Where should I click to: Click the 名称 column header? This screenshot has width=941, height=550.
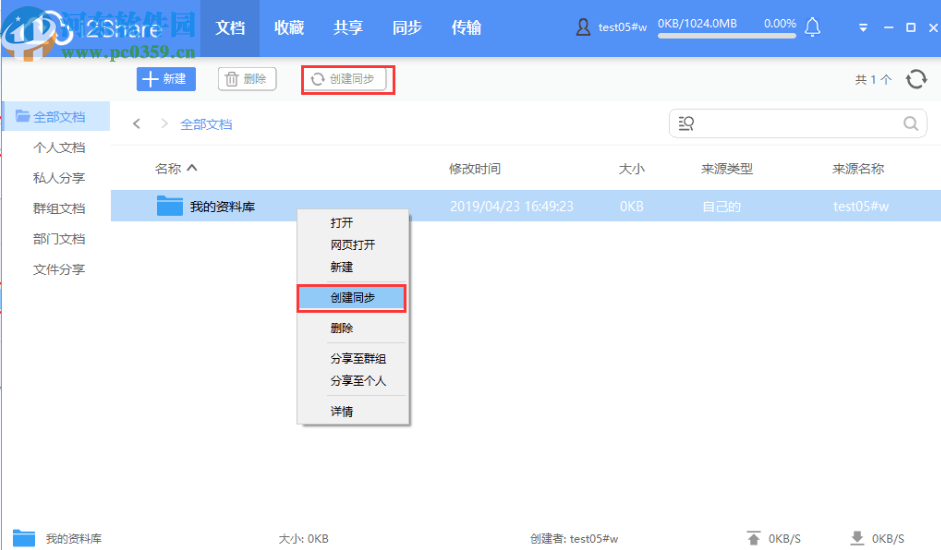point(168,169)
